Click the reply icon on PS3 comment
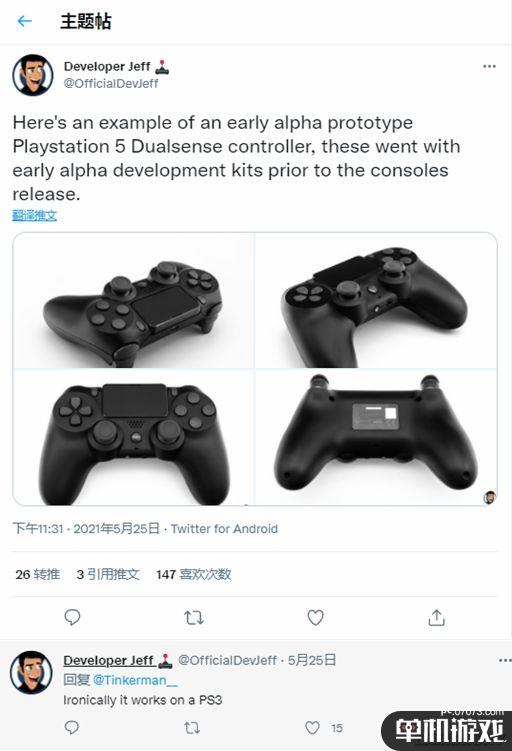The height and width of the screenshot is (751, 512). [x=71, y=728]
